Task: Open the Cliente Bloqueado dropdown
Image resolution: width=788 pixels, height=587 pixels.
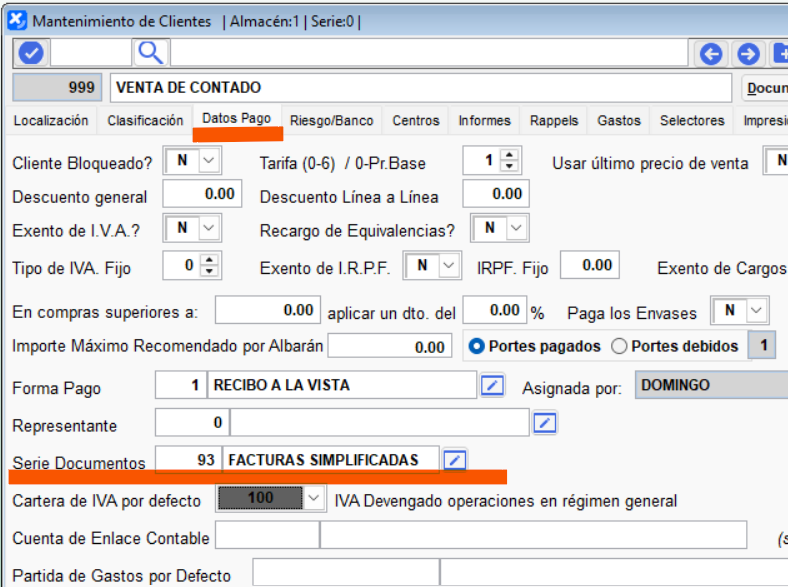Action: pyautogui.click(x=209, y=160)
